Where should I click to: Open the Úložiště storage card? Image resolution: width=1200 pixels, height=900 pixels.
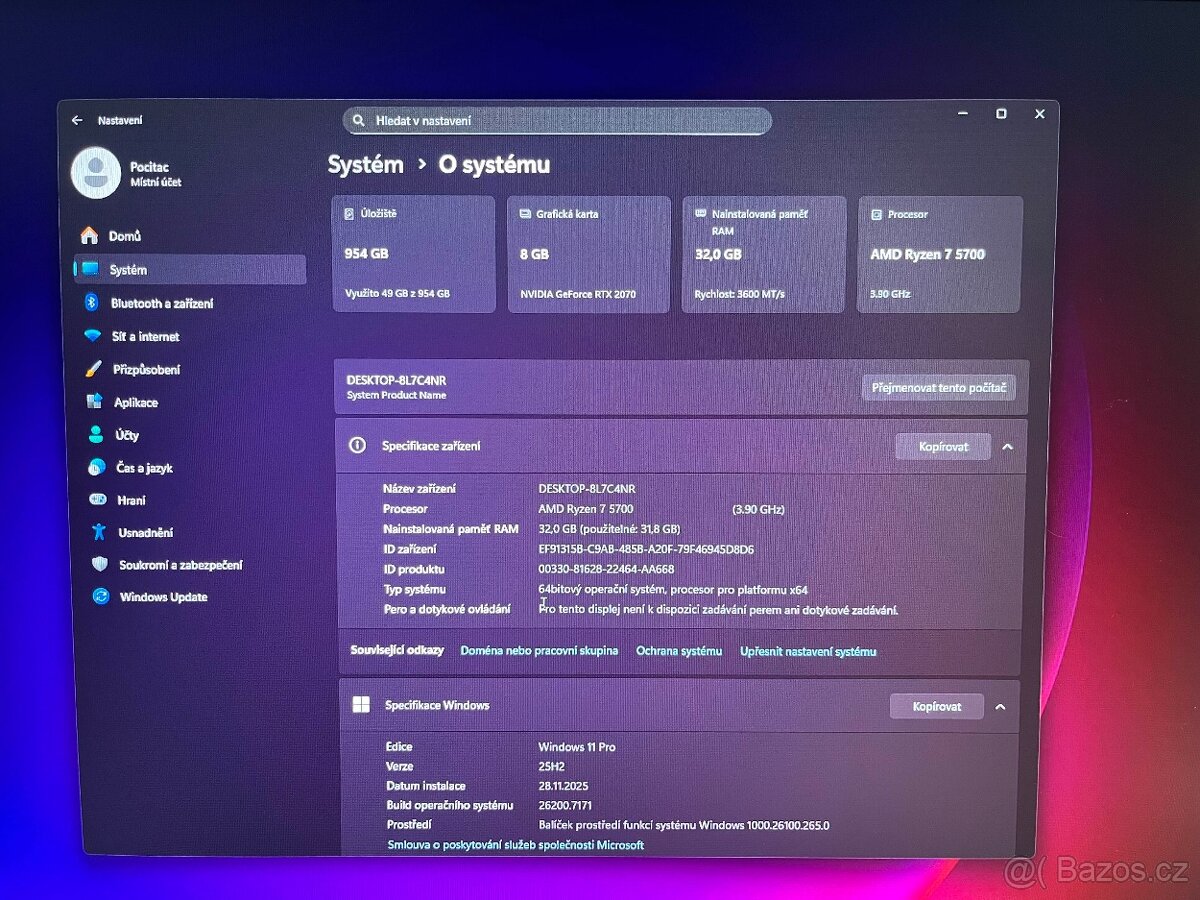pos(413,253)
